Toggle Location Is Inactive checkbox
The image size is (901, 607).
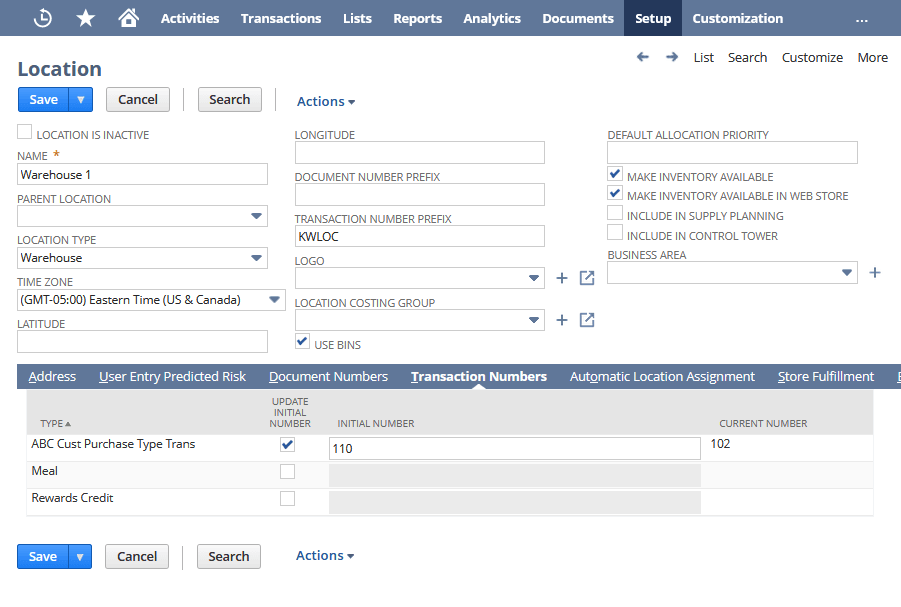[x=25, y=132]
